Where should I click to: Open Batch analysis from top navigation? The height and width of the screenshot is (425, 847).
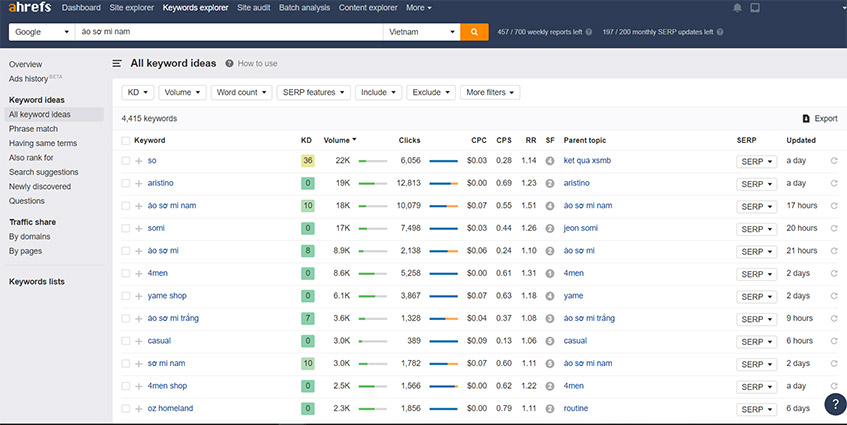[x=304, y=8]
